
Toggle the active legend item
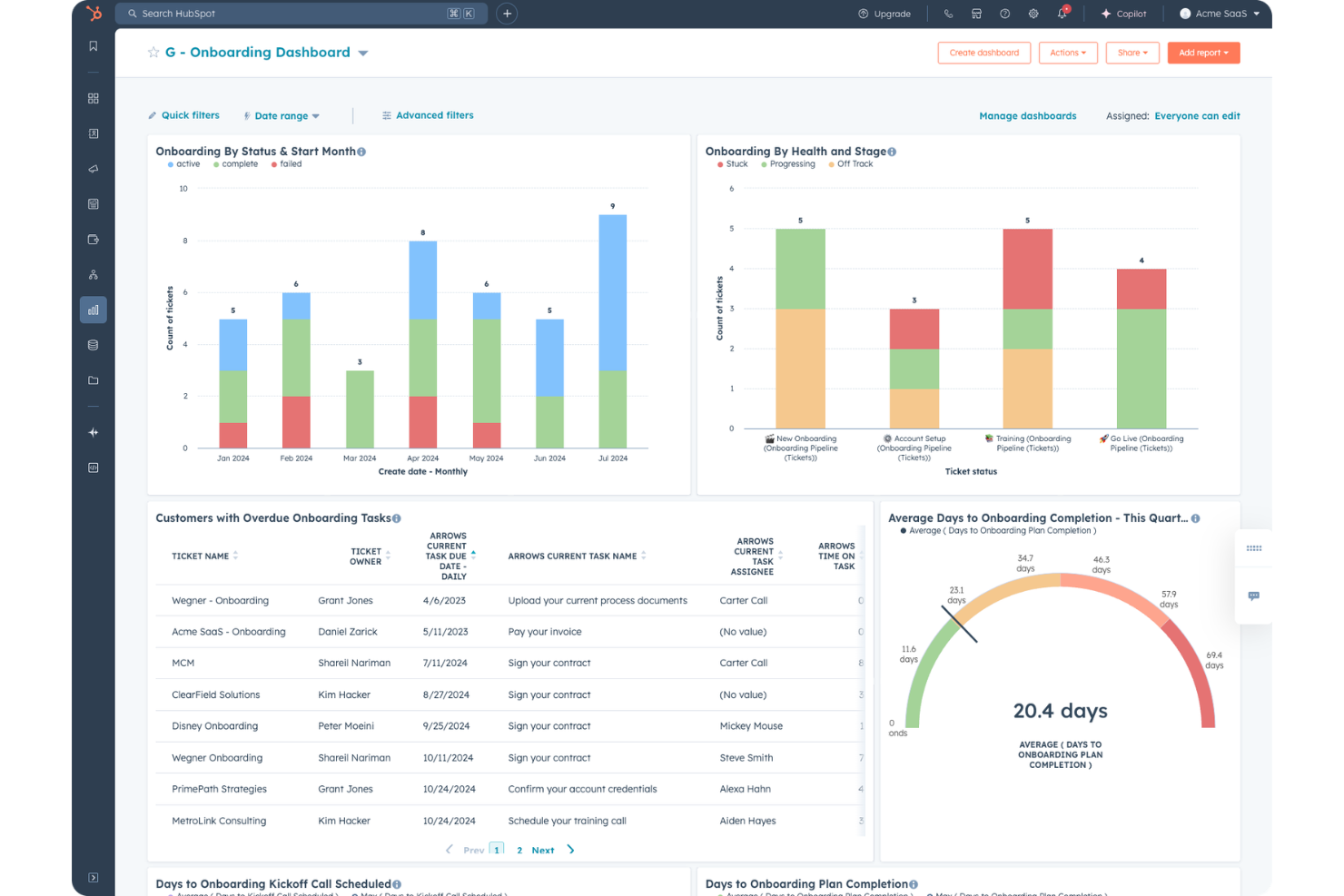click(x=183, y=164)
